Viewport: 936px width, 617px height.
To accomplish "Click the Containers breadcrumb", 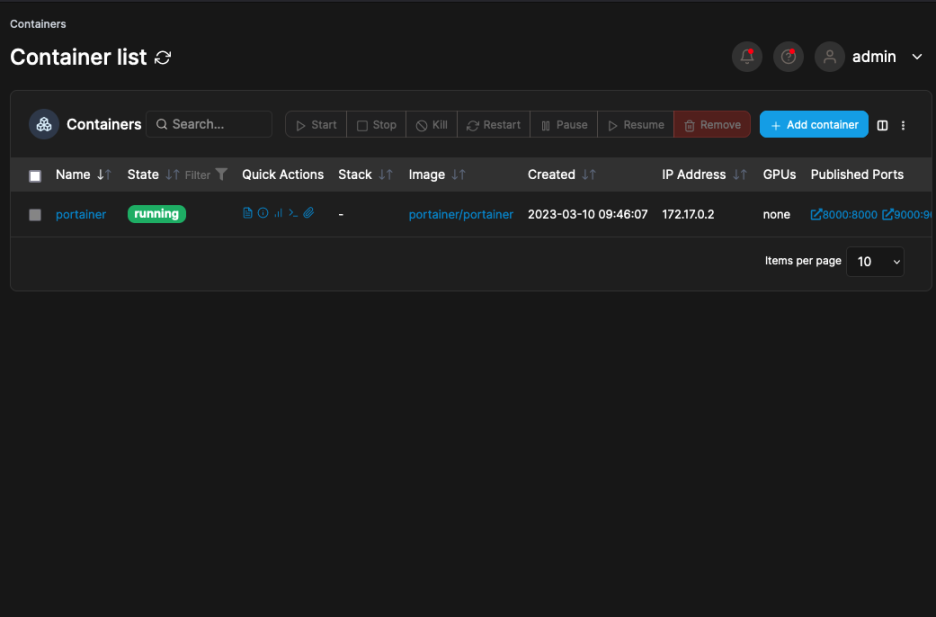I will [38, 24].
